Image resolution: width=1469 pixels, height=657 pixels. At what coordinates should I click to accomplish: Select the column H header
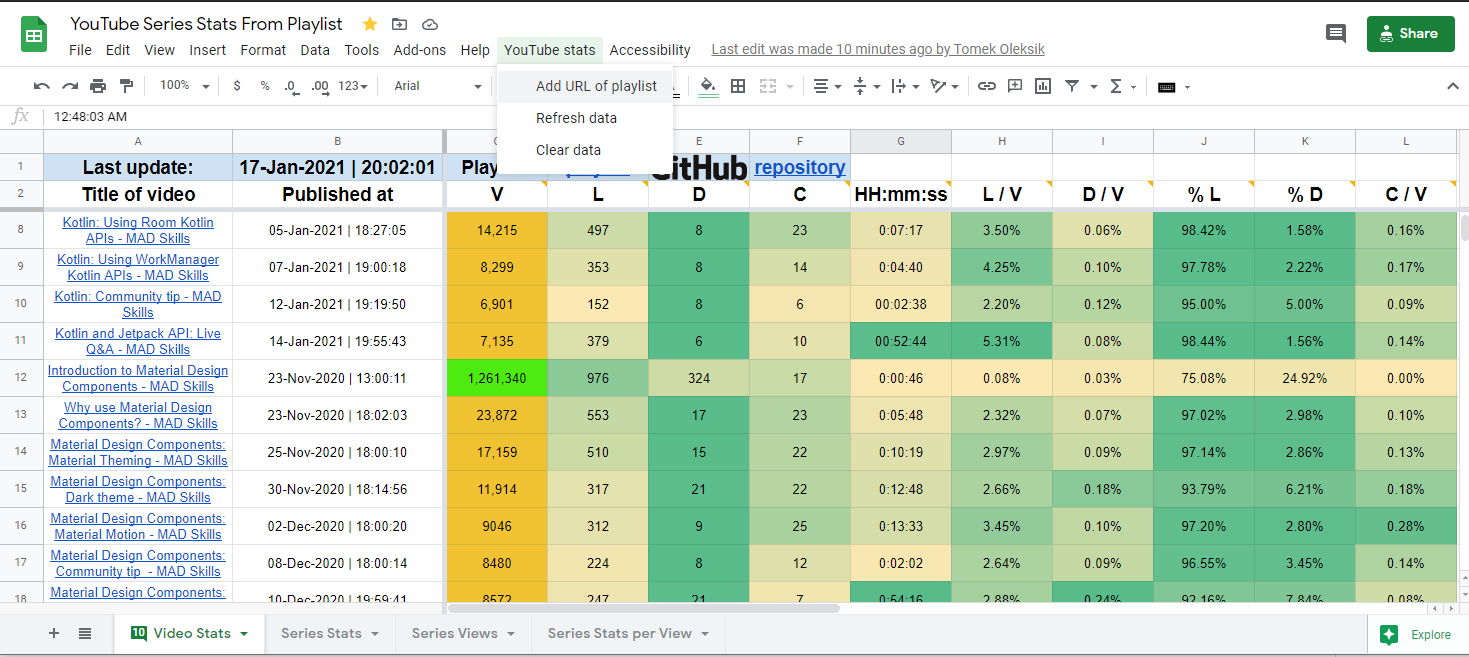click(x=1002, y=142)
